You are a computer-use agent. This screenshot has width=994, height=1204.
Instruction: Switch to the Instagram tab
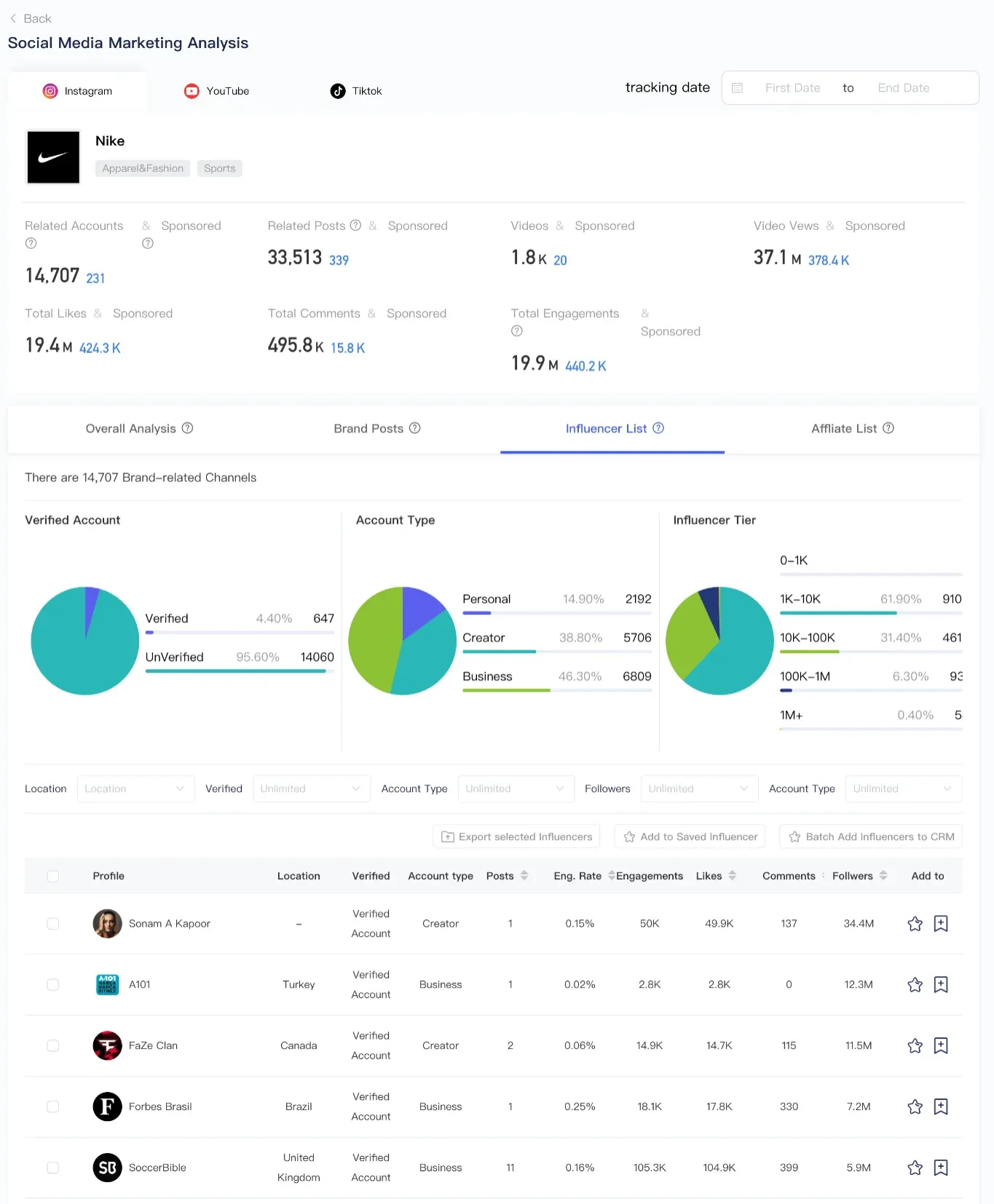click(x=77, y=91)
